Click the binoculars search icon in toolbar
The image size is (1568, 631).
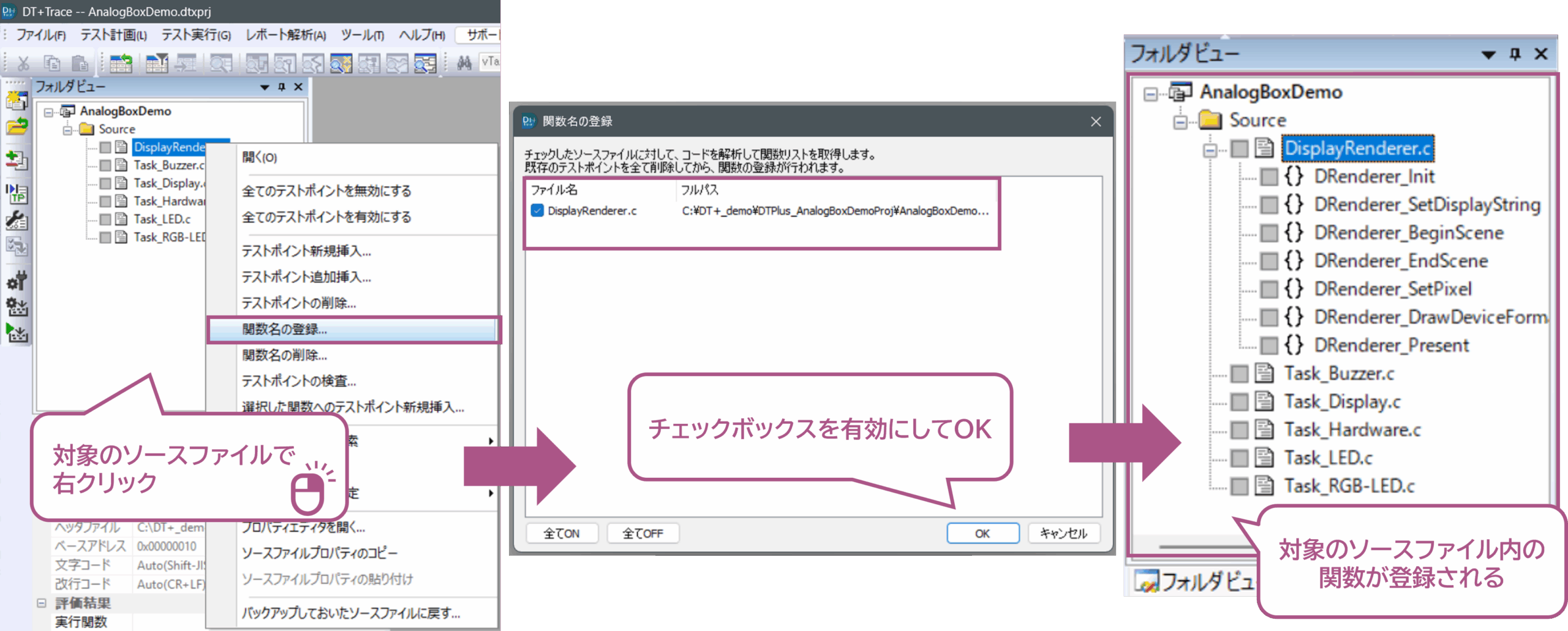point(464,62)
